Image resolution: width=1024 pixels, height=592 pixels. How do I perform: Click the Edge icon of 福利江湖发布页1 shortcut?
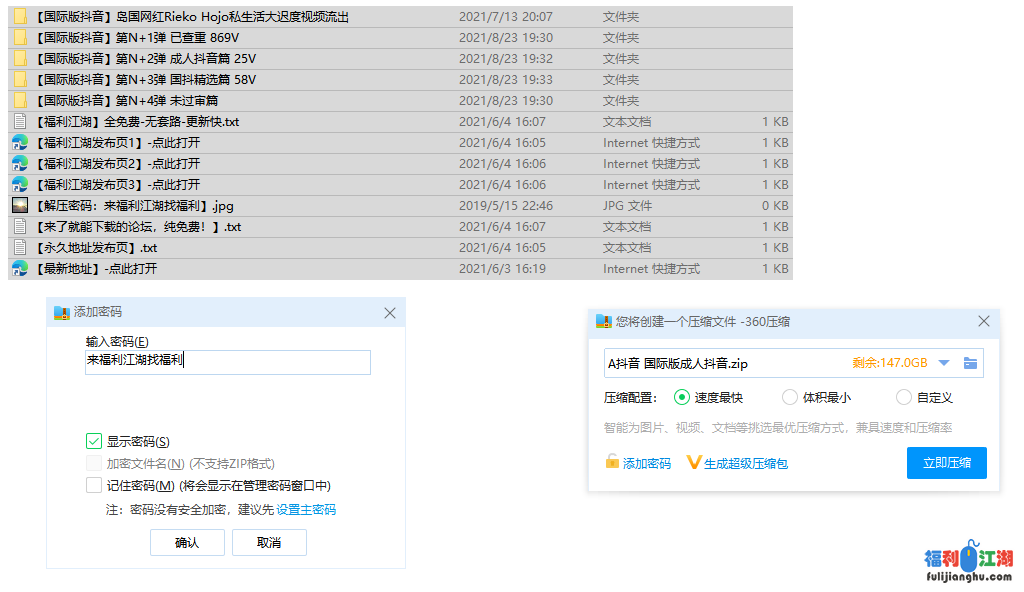pyautogui.click(x=19, y=143)
